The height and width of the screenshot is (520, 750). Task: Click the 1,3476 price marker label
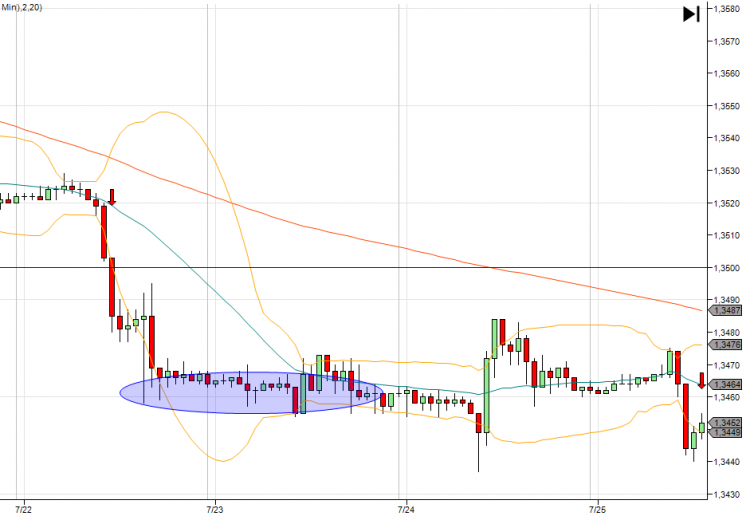727,344
